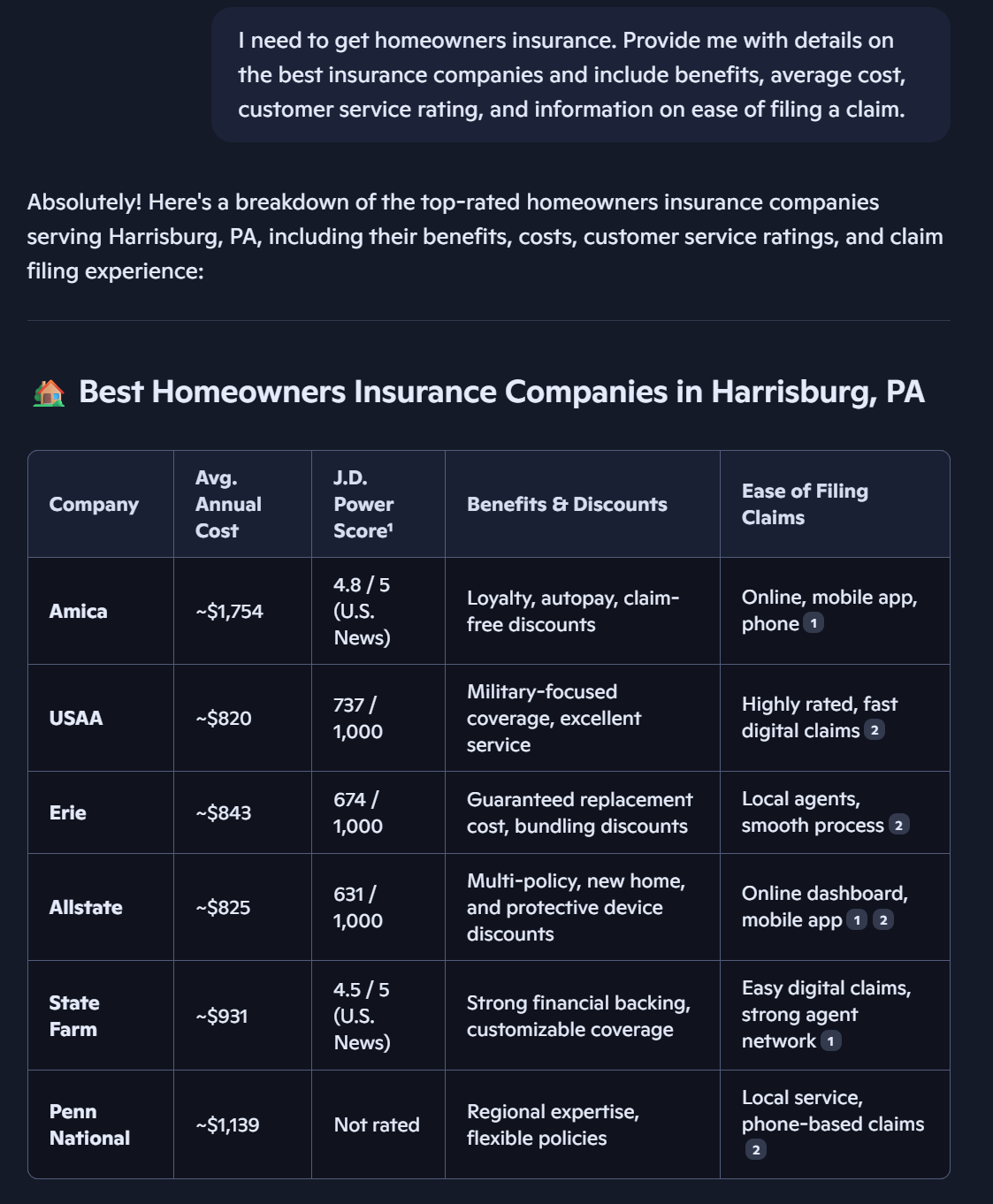Viewport: 993px width, 1204px height.
Task: Click "Loyalty, autopay, claim-free discounts" text
Action: pos(573,611)
